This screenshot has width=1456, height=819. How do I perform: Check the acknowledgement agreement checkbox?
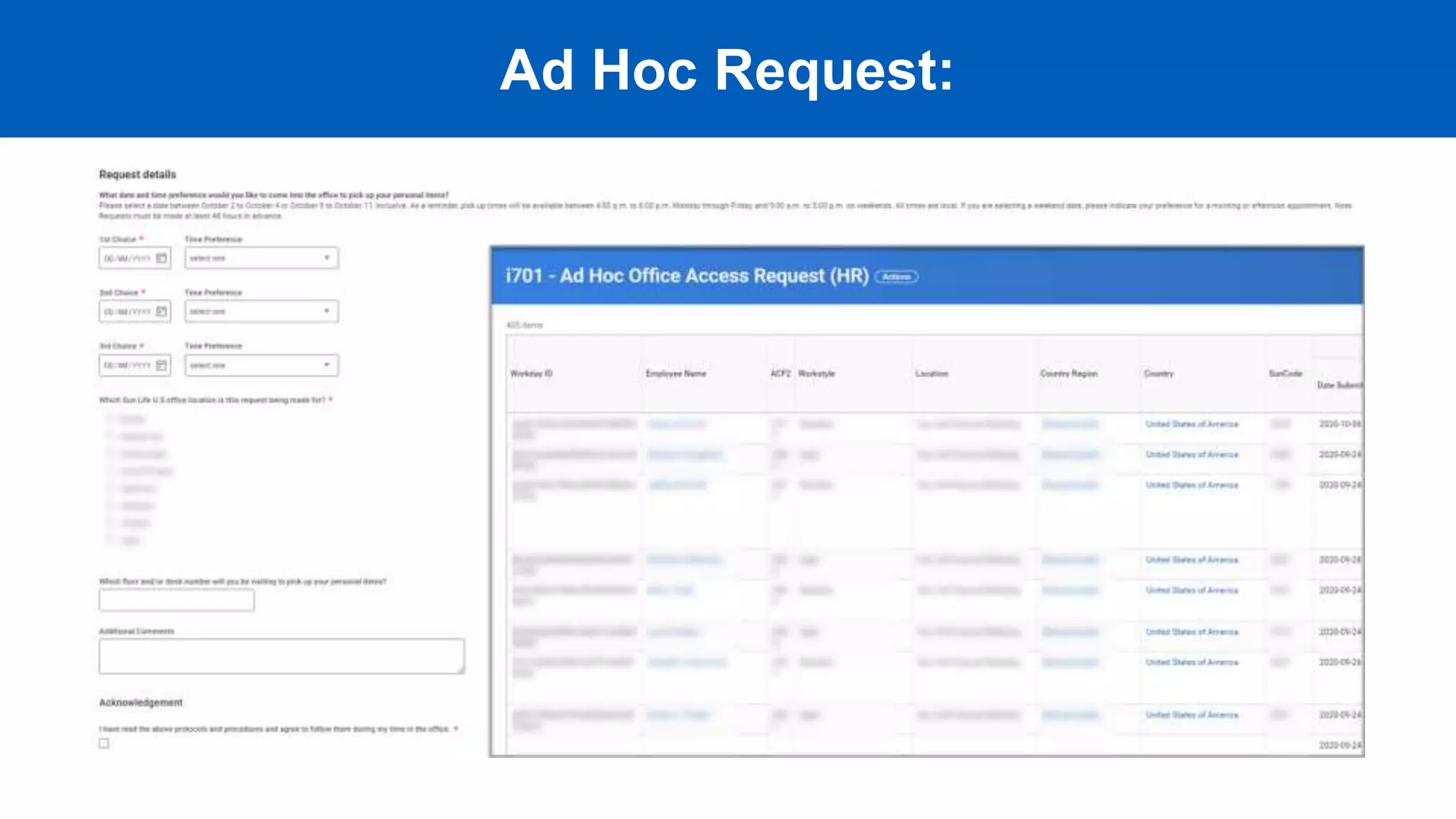click(105, 744)
